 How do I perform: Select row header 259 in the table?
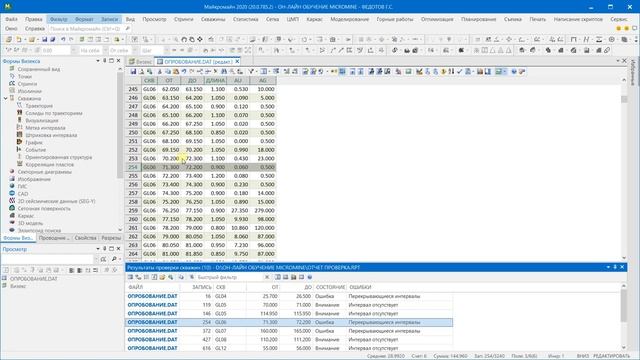click(x=133, y=211)
